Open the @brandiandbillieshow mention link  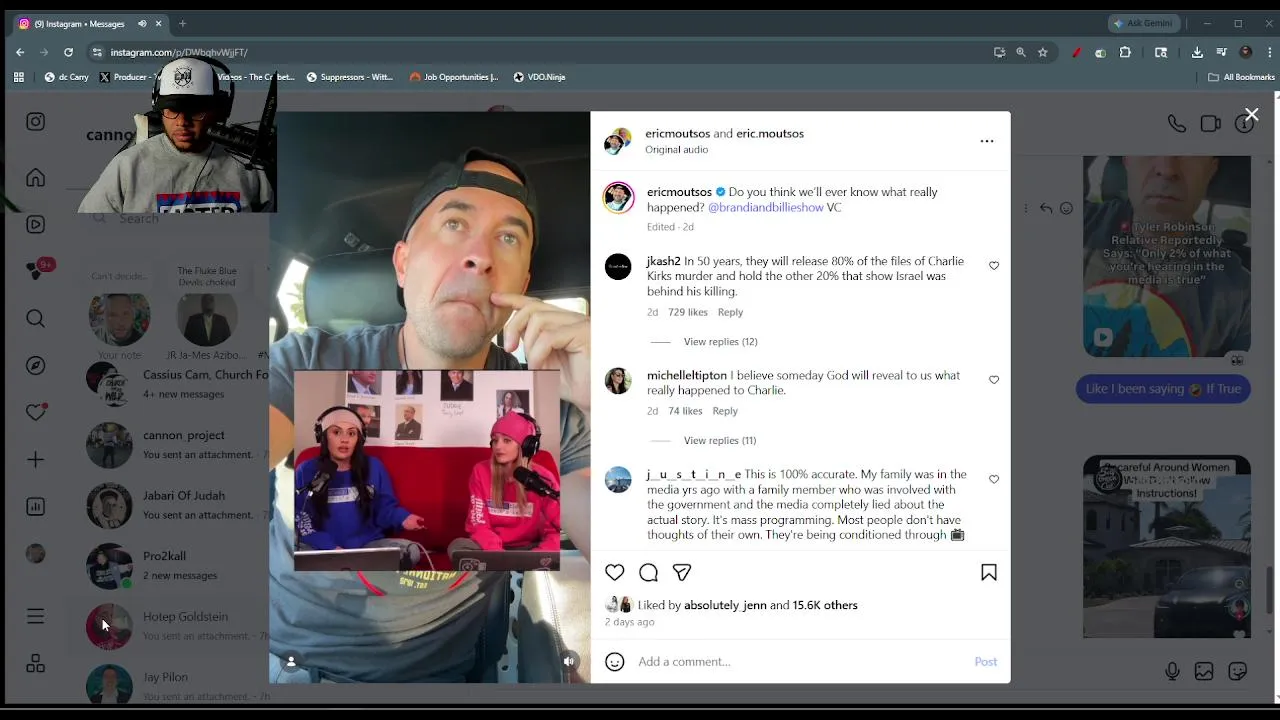[766, 207]
